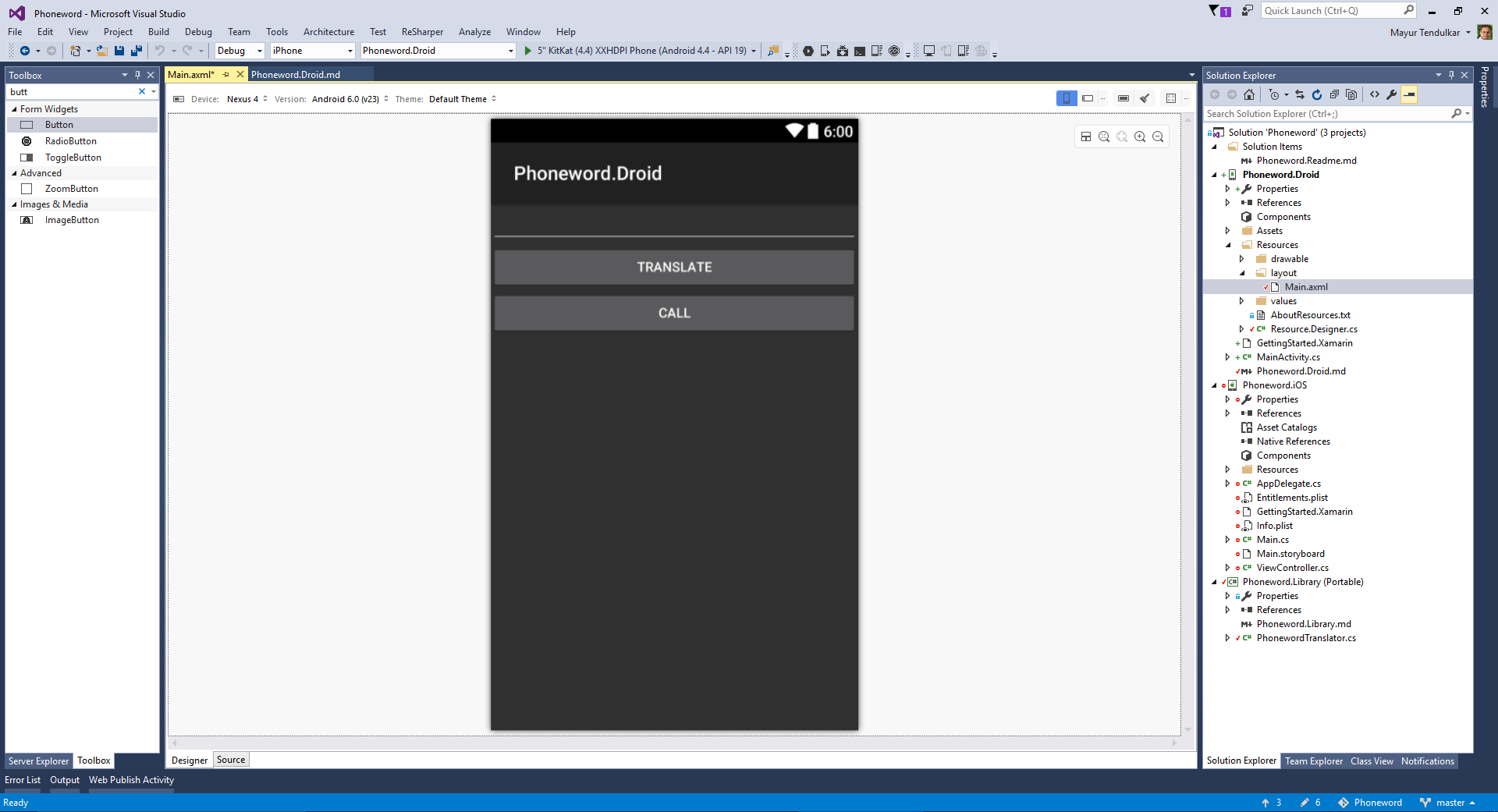Click the Mayur Tendulkar account name
Viewport: 1498px width, 812px height.
(x=1425, y=33)
